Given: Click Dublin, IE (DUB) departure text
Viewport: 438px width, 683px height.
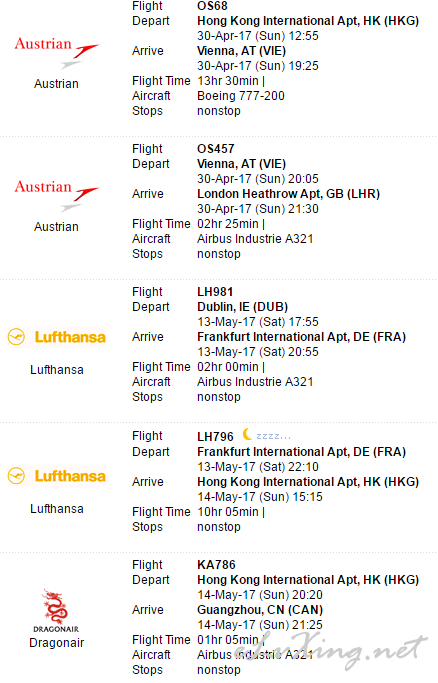Looking at the screenshot, I should pyautogui.click(x=243, y=307).
